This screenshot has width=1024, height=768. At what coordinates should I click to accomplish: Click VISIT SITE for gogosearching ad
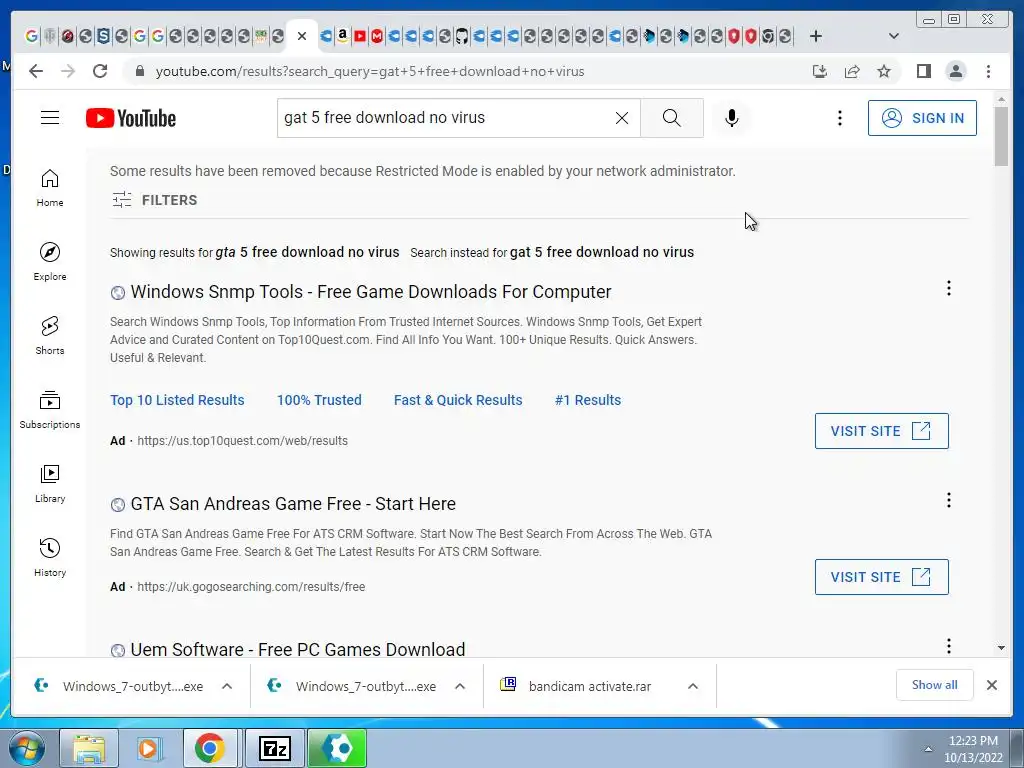(x=881, y=577)
